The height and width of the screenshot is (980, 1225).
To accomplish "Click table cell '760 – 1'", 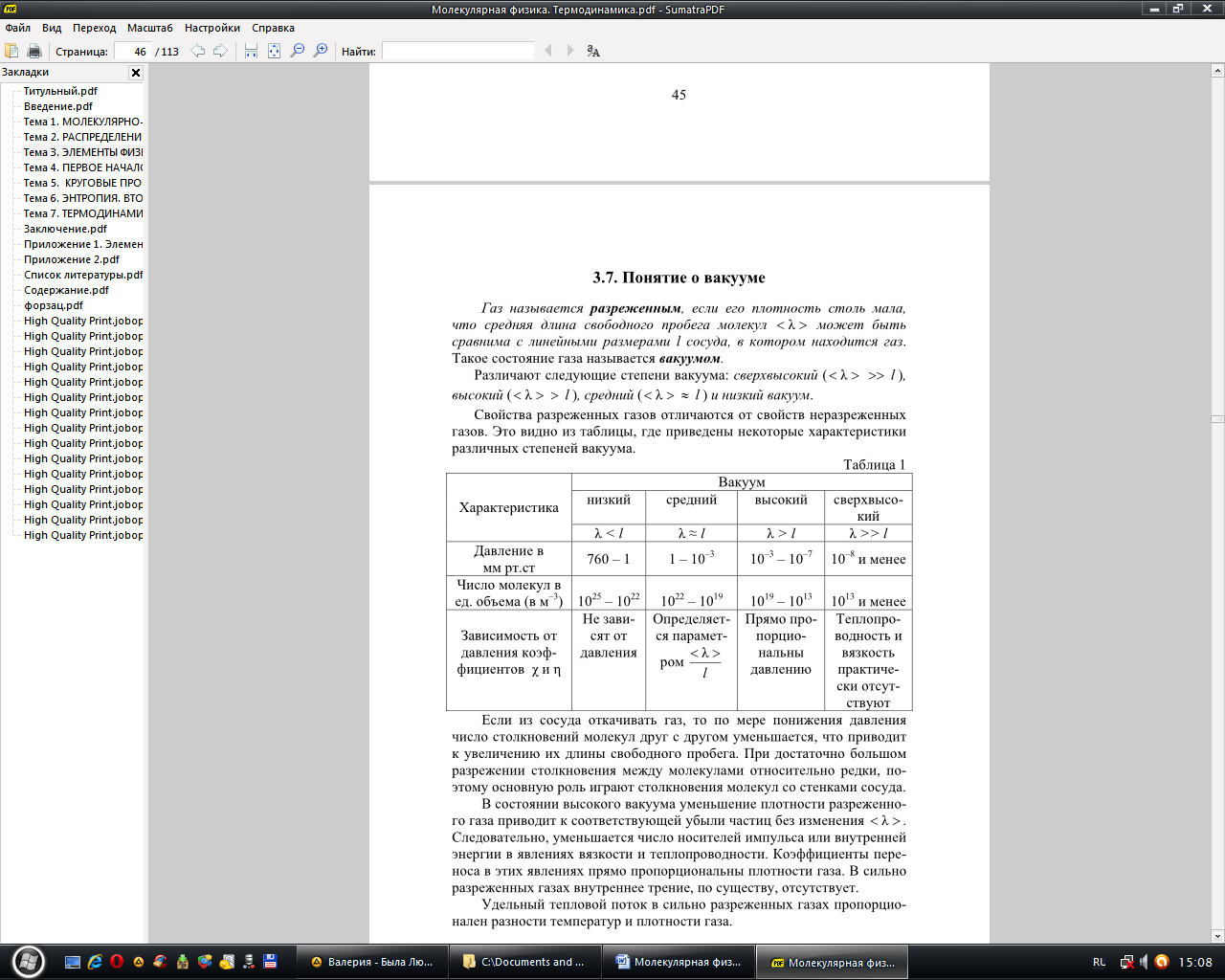I will point(609,559).
